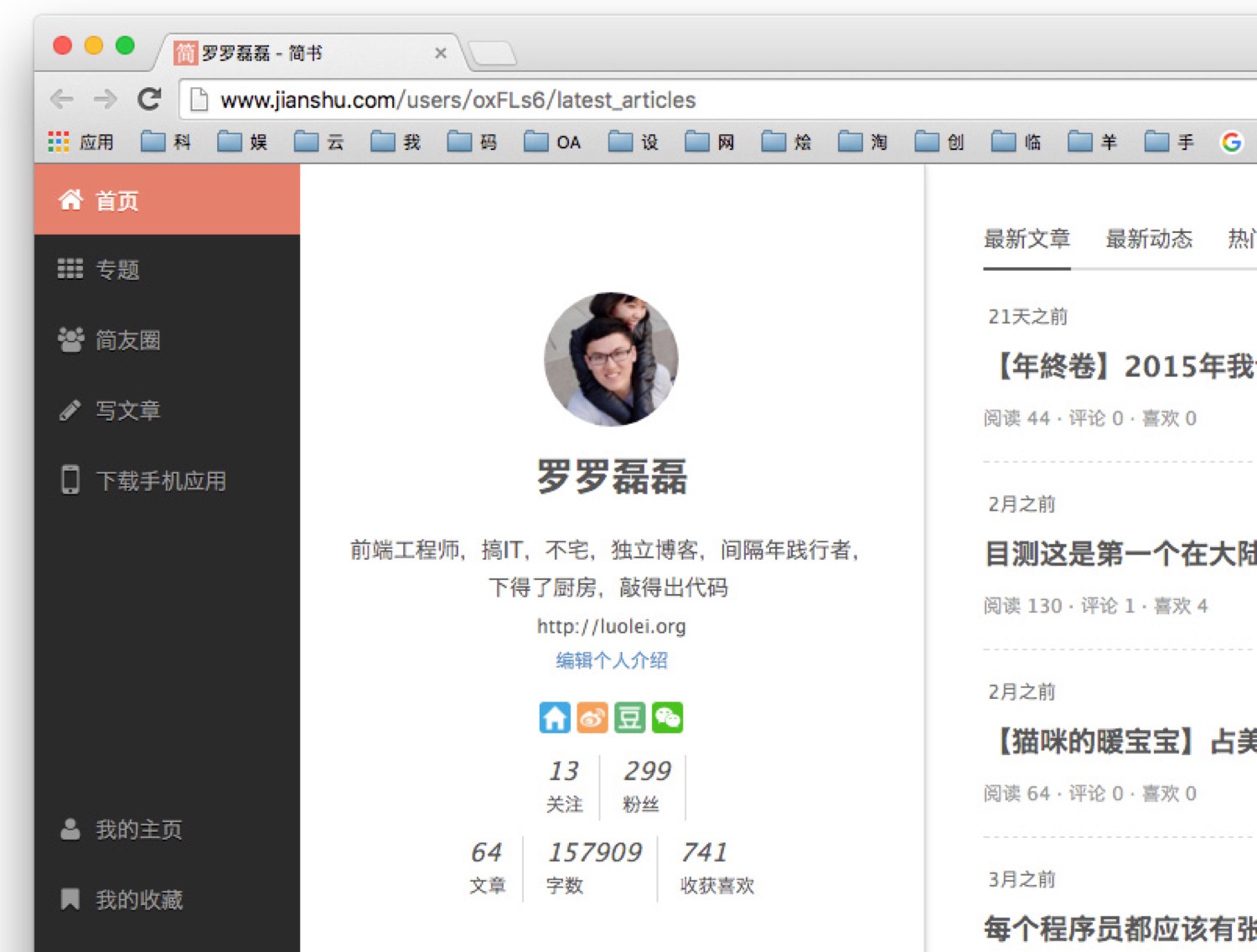
Task: Open the 应用 apps grid shortcut
Action: (x=82, y=142)
